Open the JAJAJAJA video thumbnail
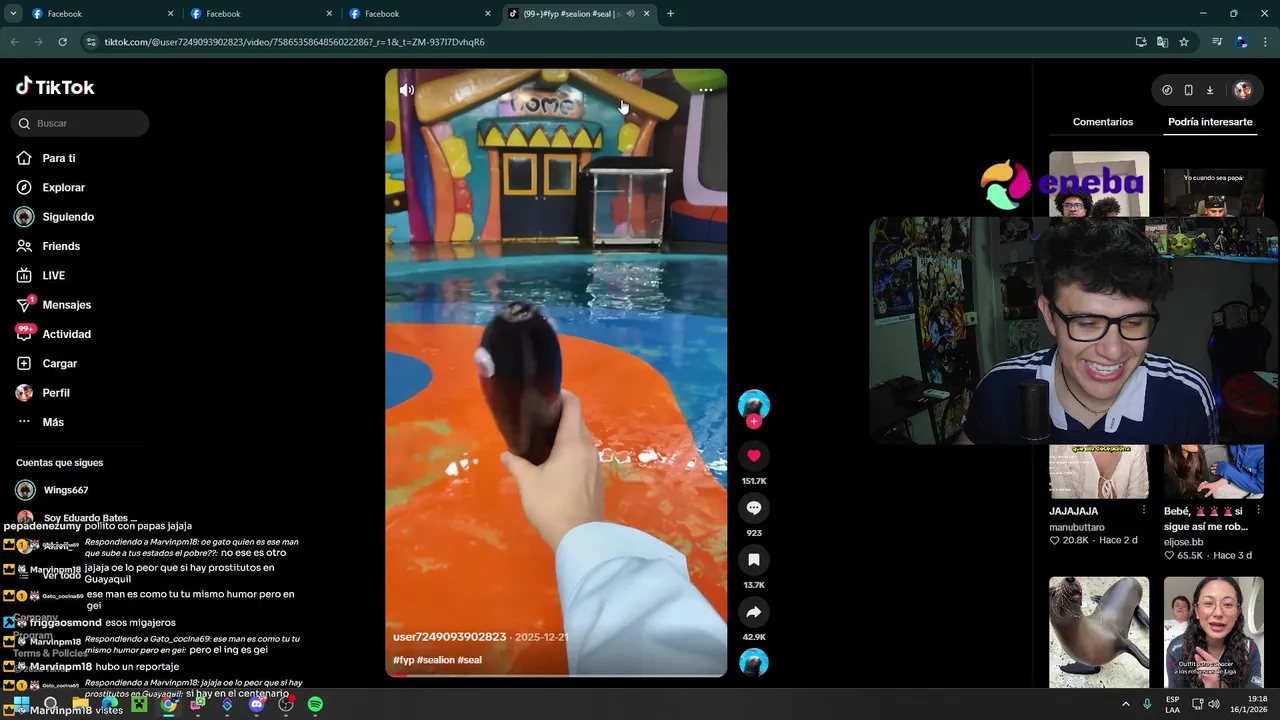 coord(1099,471)
